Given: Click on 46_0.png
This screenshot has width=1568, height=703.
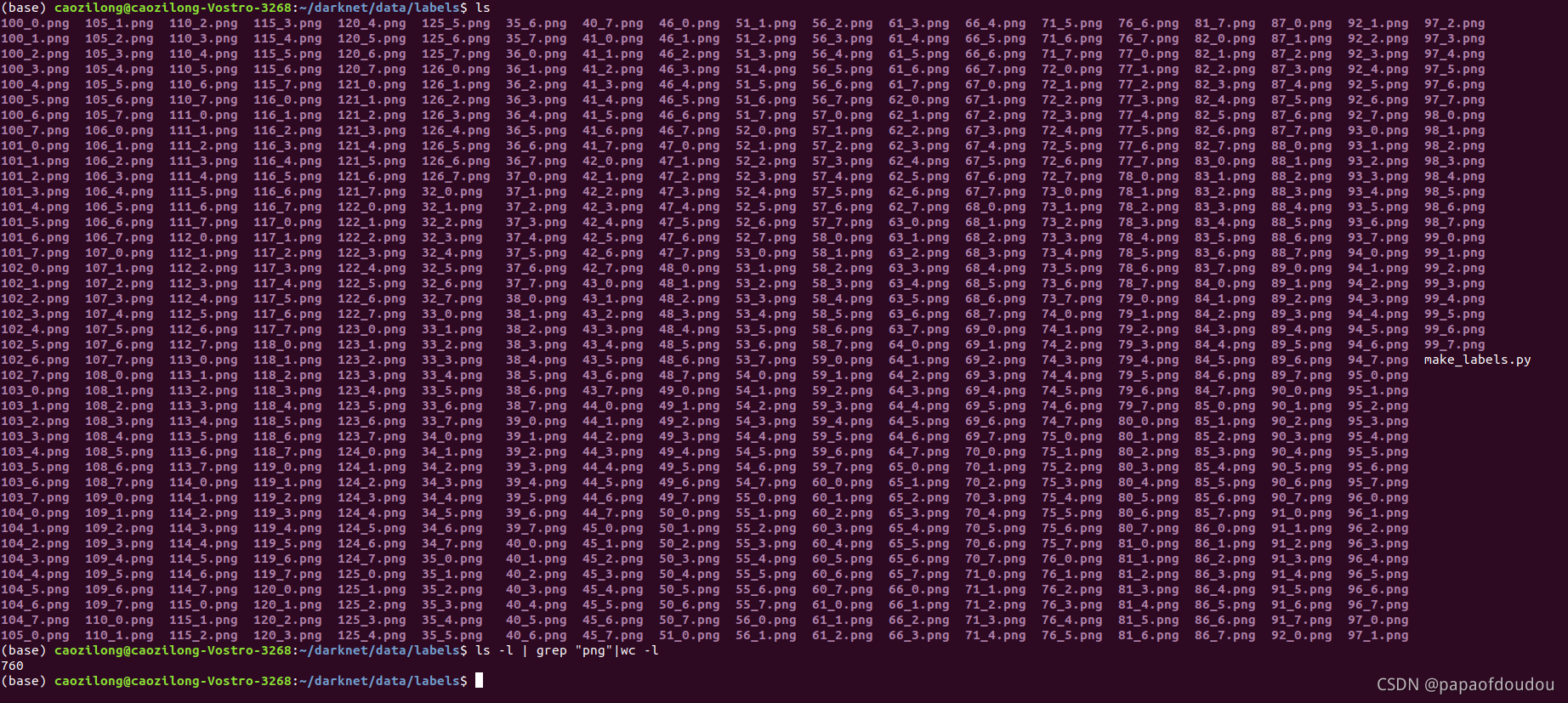Looking at the screenshot, I should (x=690, y=23).
